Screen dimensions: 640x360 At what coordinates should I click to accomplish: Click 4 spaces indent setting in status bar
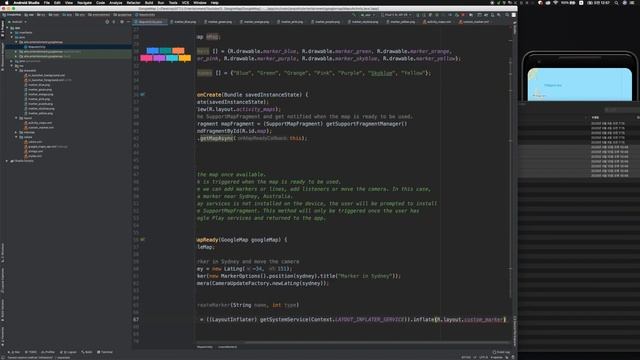click(496, 357)
